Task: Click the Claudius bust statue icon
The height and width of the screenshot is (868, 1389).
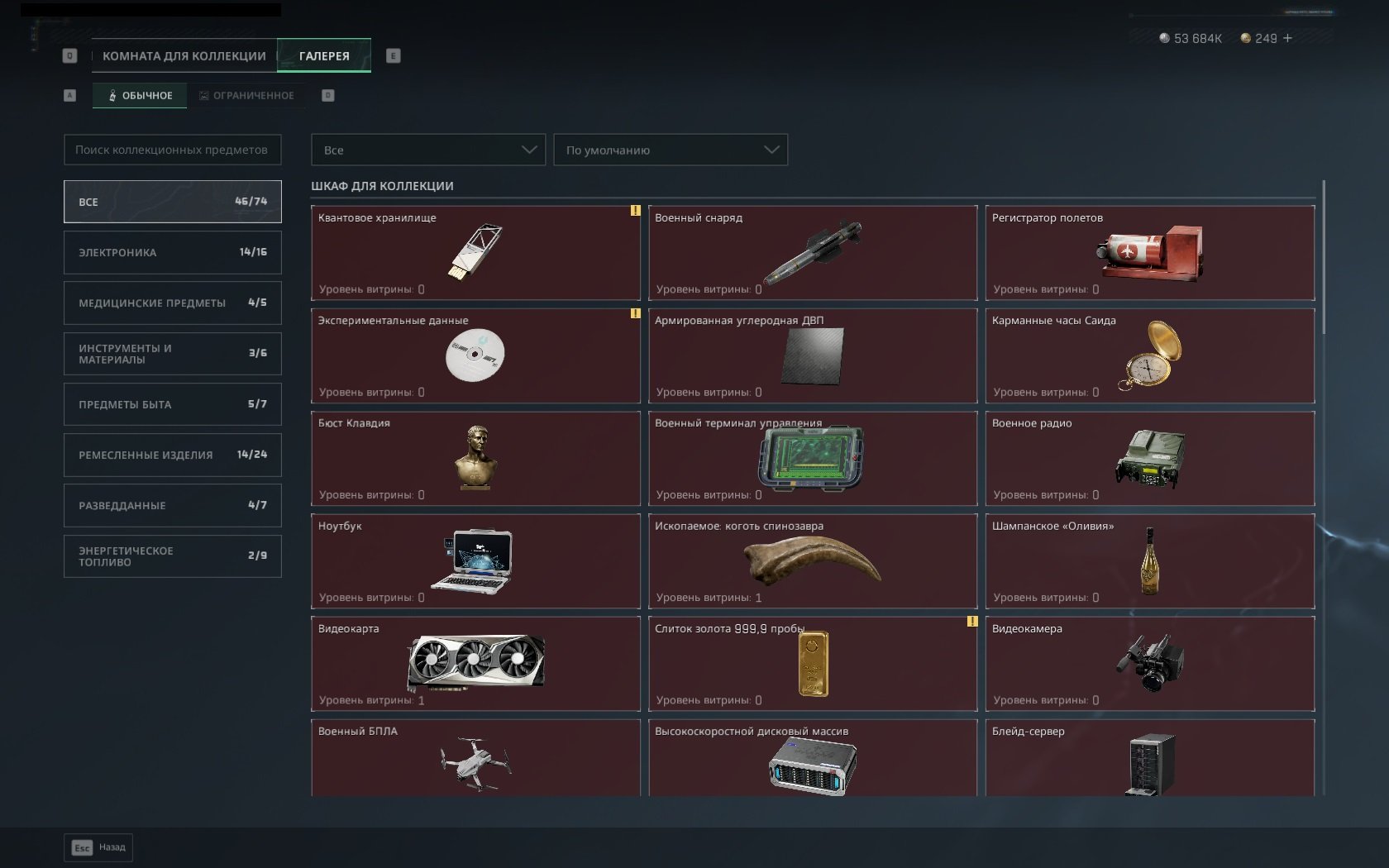Action: click(475, 456)
